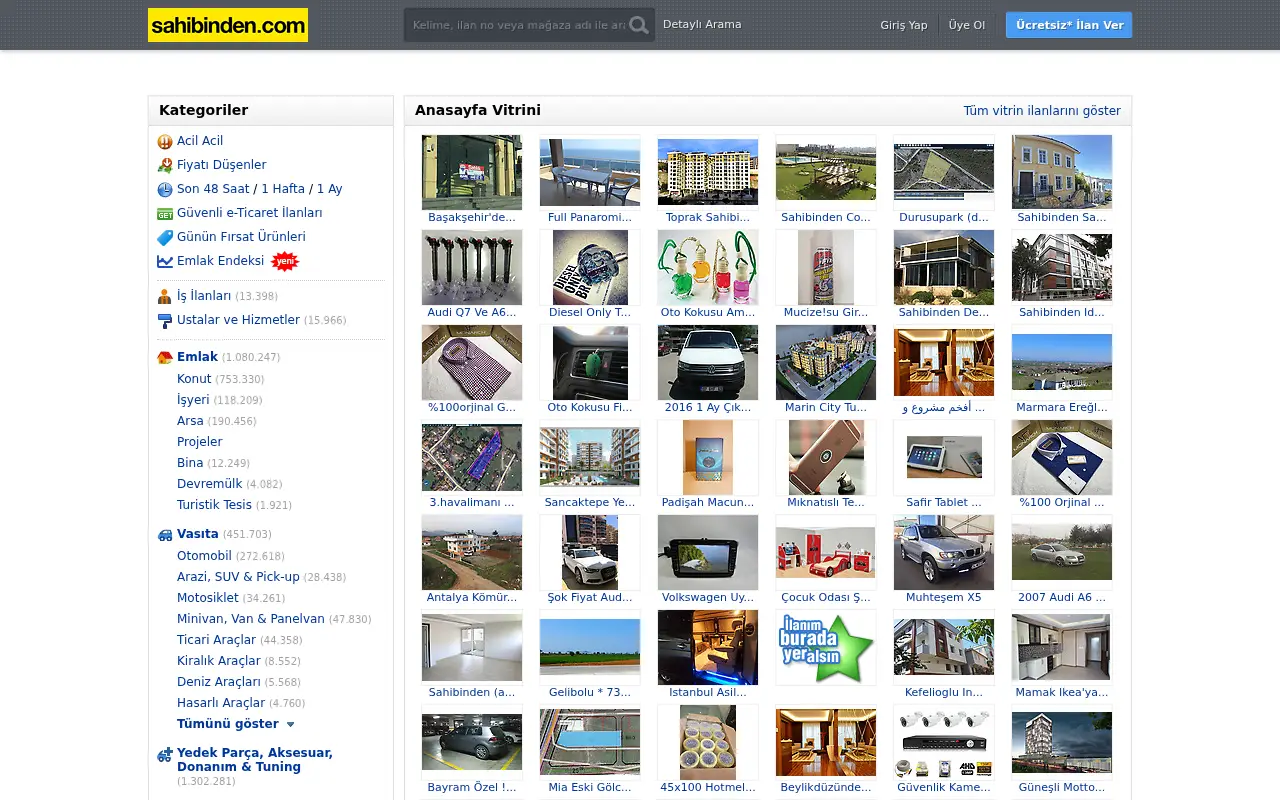This screenshot has height=800, width=1280.
Task: Click Giriş Yap to log in
Action: [x=904, y=25]
